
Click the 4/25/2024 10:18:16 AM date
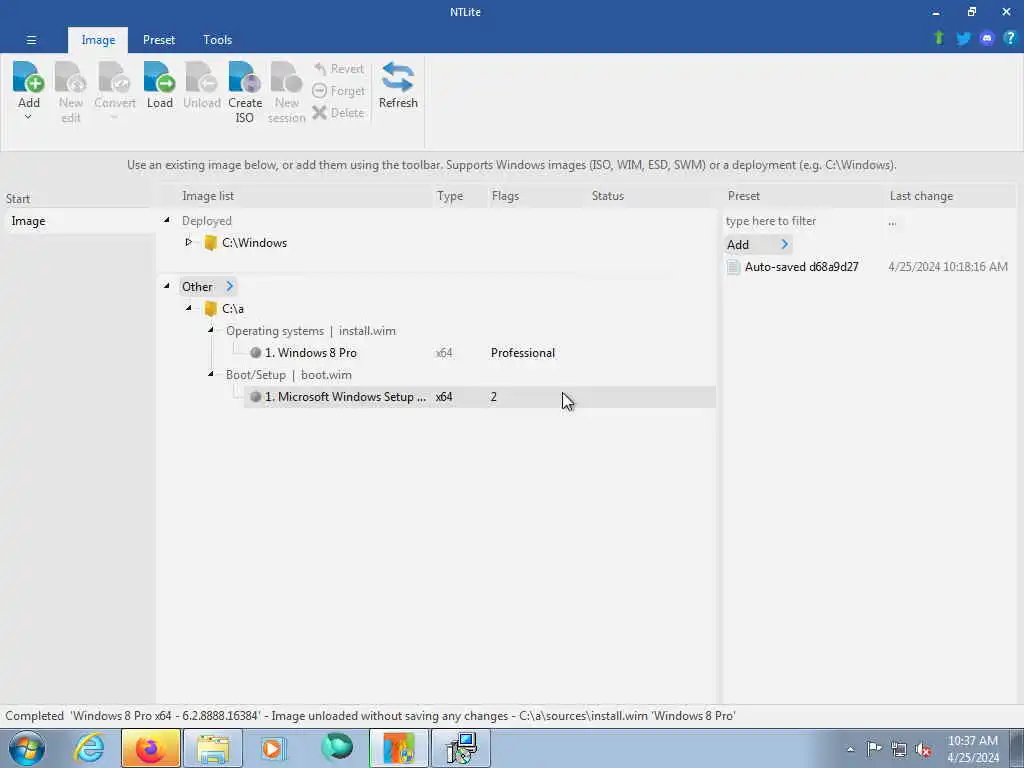[948, 267]
